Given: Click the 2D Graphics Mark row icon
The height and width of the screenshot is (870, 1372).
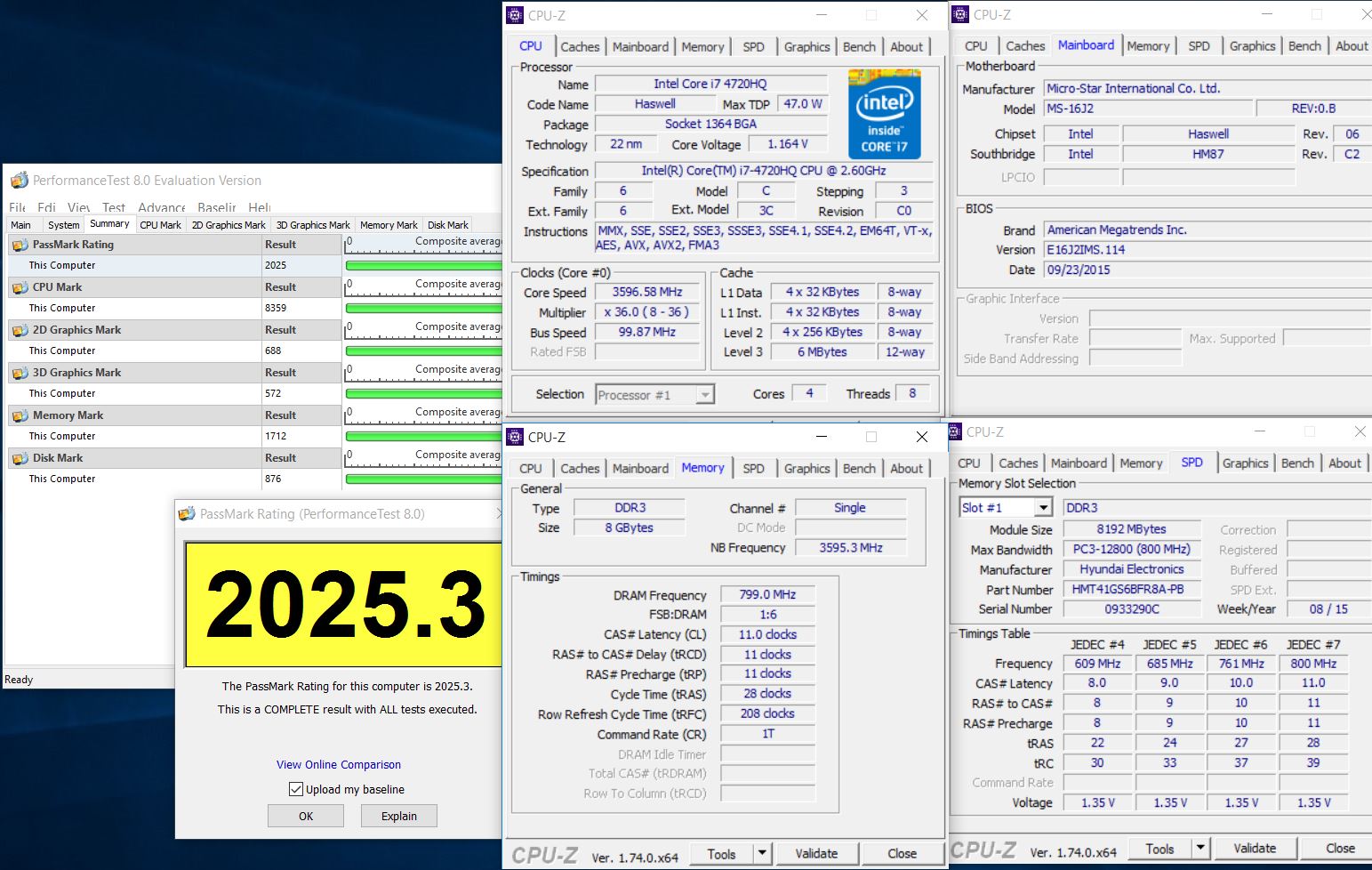Looking at the screenshot, I should tap(20, 330).
